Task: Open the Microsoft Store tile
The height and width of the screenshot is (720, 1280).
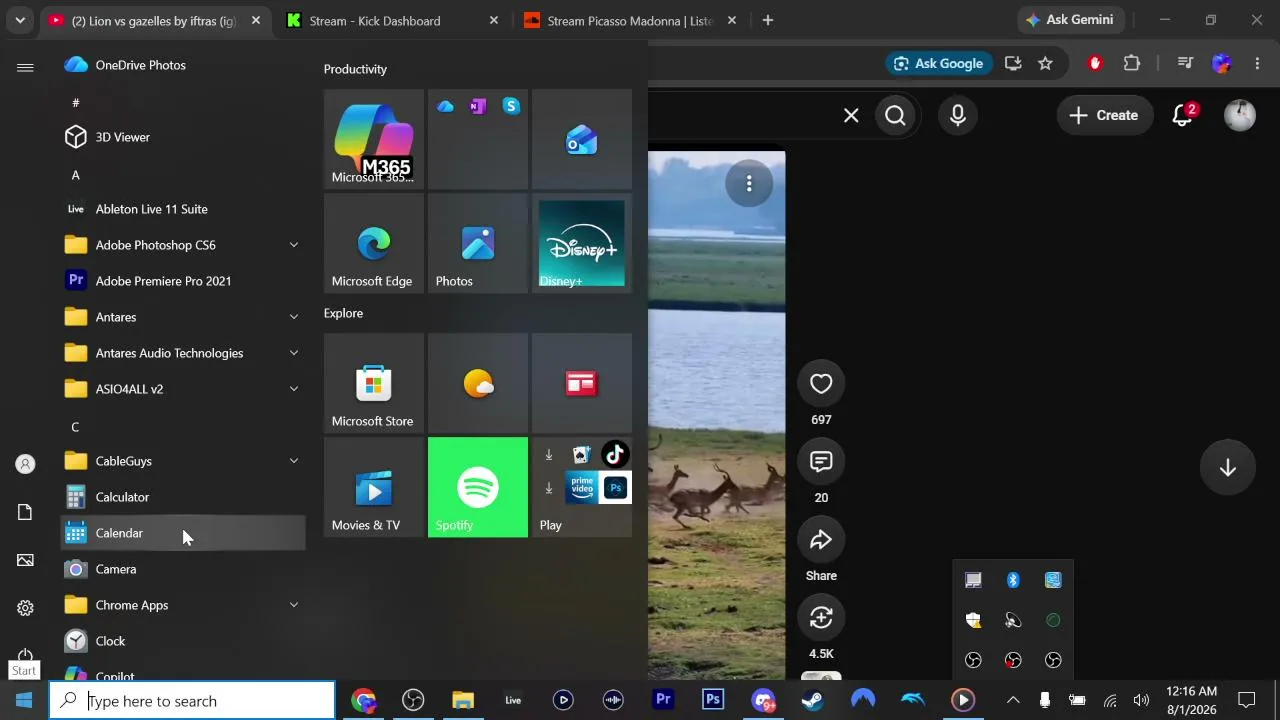Action: point(374,383)
